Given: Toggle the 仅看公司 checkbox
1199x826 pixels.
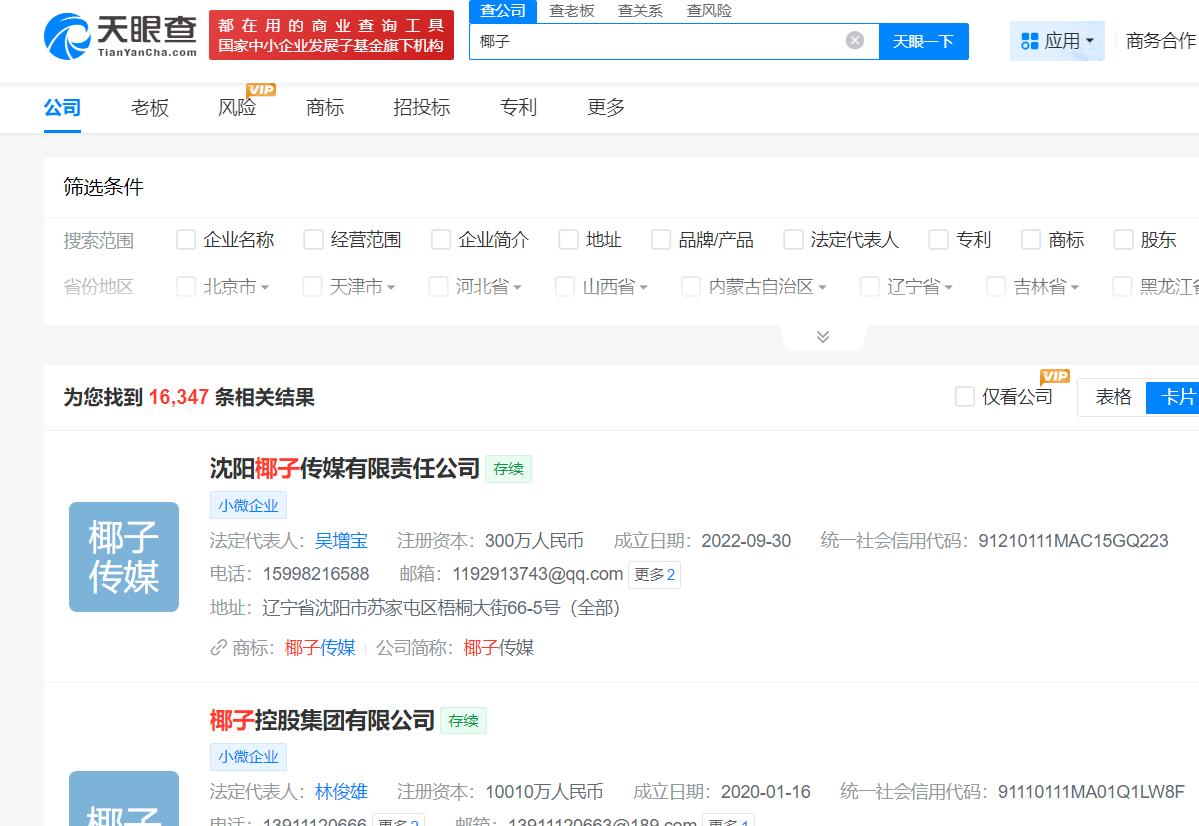Looking at the screenshot, I should click(x=964, y=396).
